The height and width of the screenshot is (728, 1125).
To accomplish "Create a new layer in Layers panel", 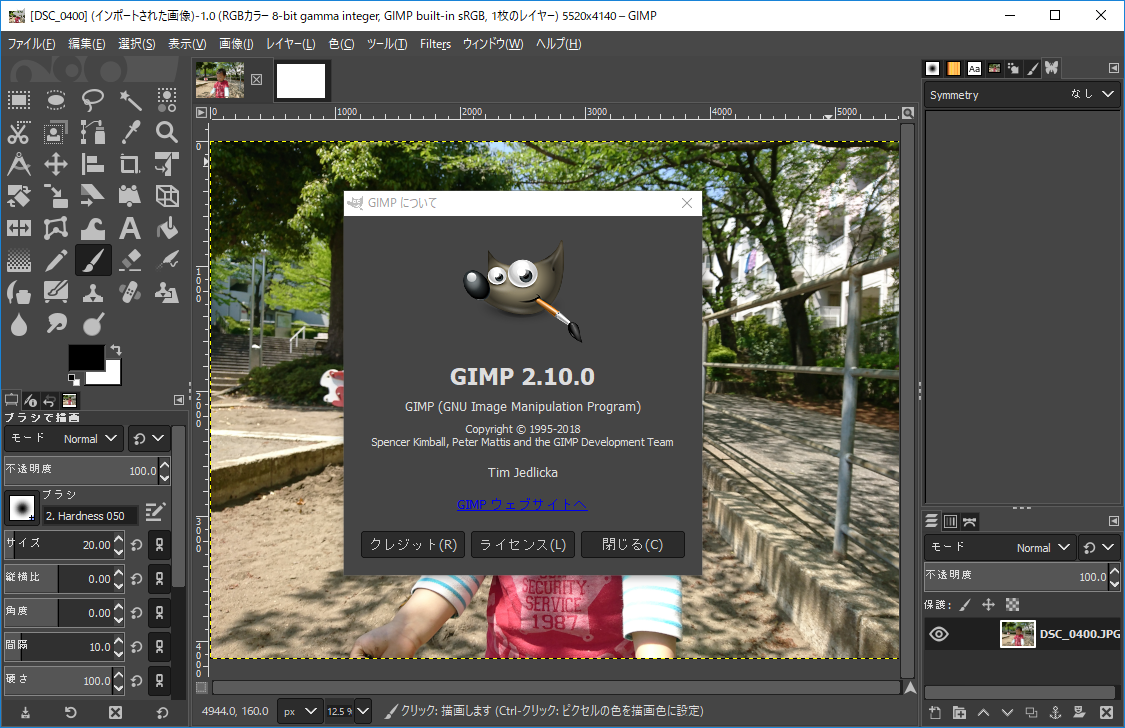I will (x=935, y=712).
